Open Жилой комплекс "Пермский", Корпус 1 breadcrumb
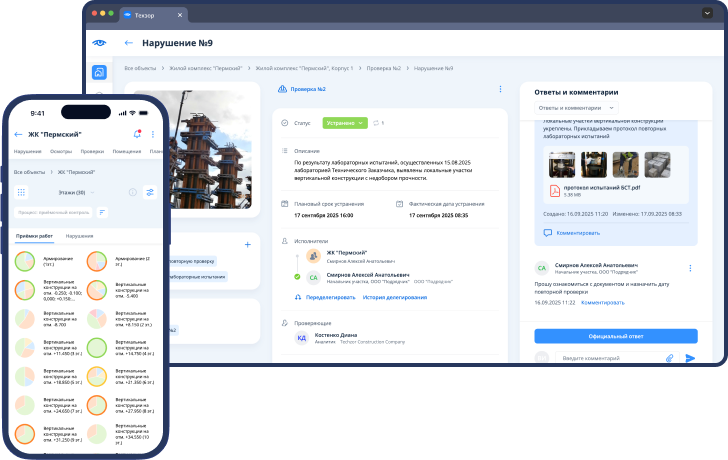The height and width of the screenshot is (460, 728). pos(304,68)
